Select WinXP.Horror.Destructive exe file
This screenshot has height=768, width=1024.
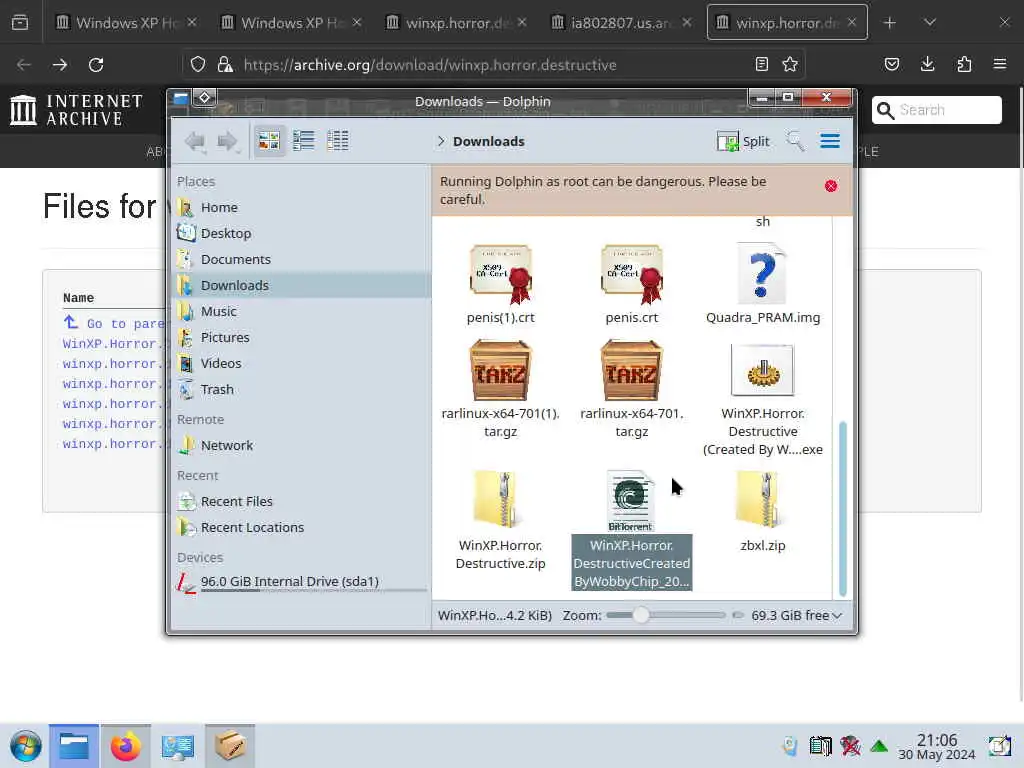[763, 400]
